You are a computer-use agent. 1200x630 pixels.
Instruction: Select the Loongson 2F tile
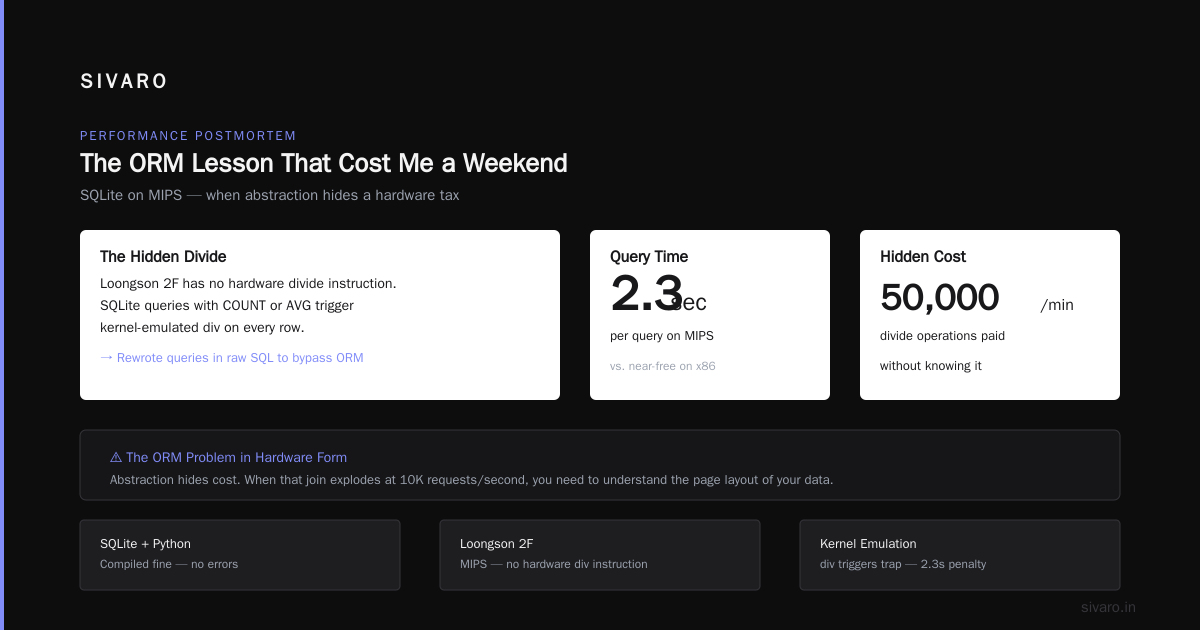tap(600, 555)
